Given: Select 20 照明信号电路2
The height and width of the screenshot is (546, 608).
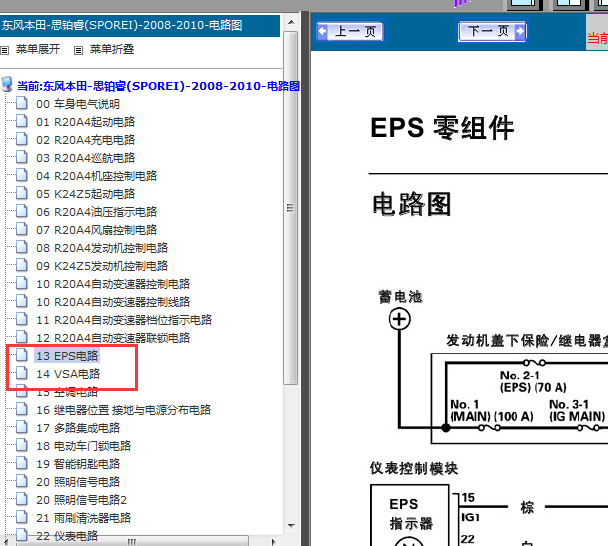Looking at the screenshot, I should (81, 500).
